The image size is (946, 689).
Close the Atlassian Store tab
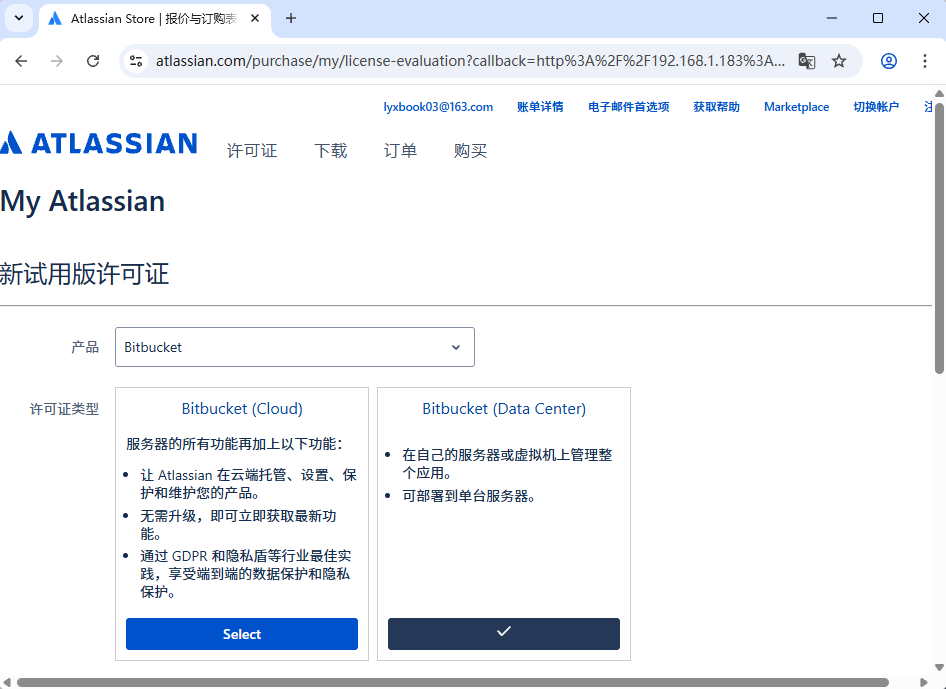(255, 19)
